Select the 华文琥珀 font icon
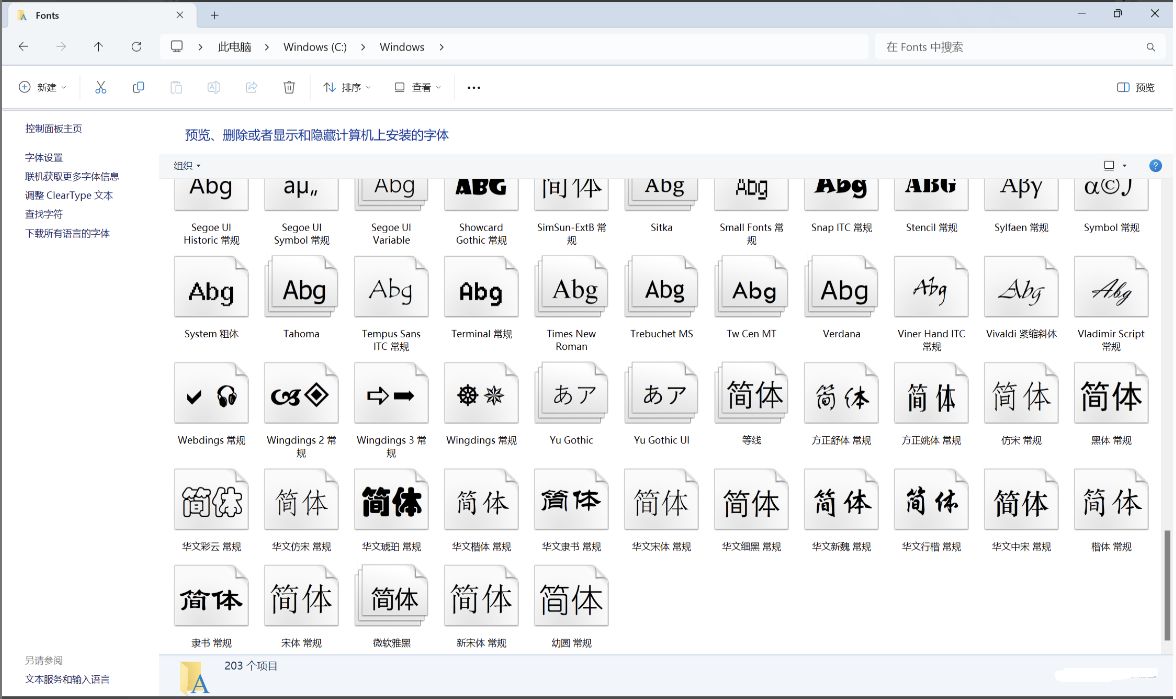The image size is (1176, 699). [x=392, y=500]
